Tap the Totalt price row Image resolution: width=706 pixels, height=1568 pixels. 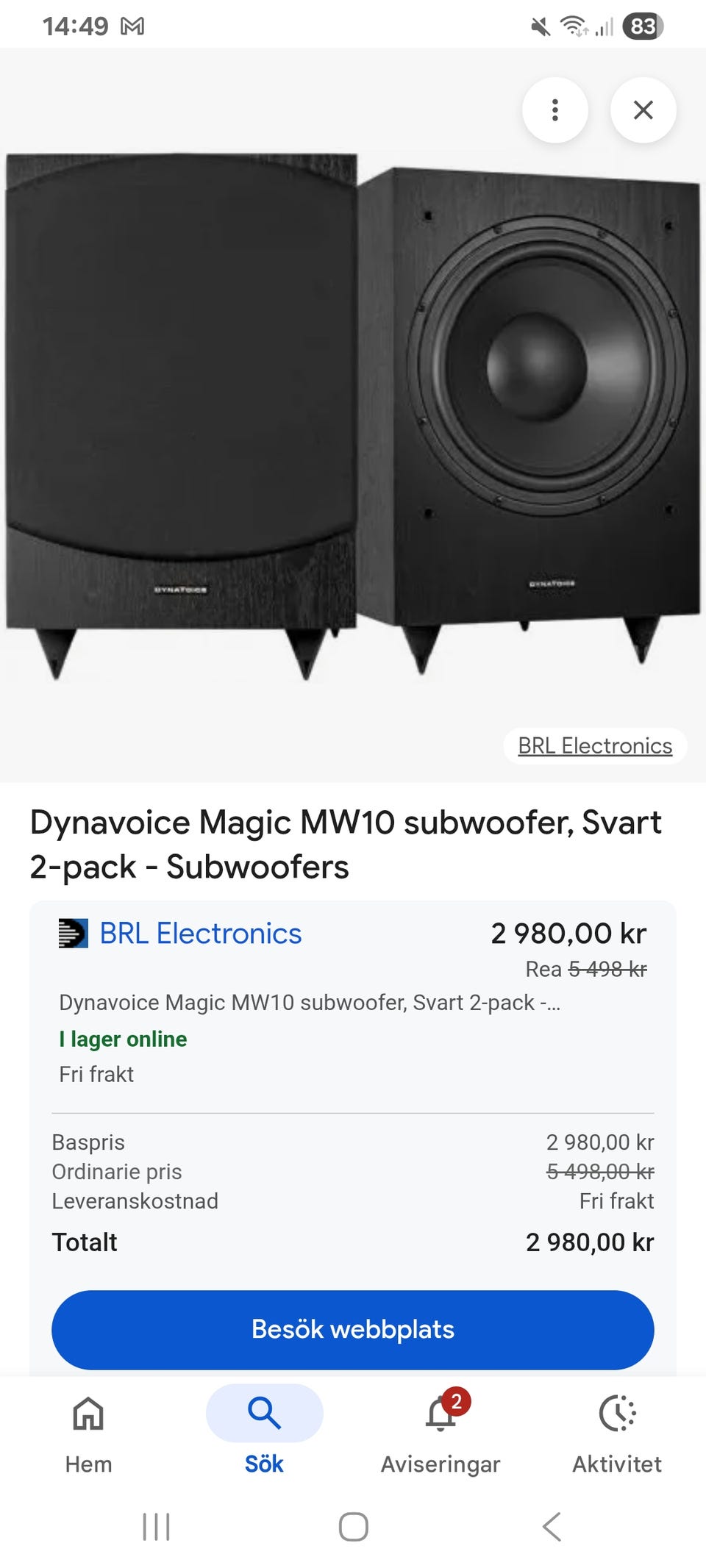353,1242
